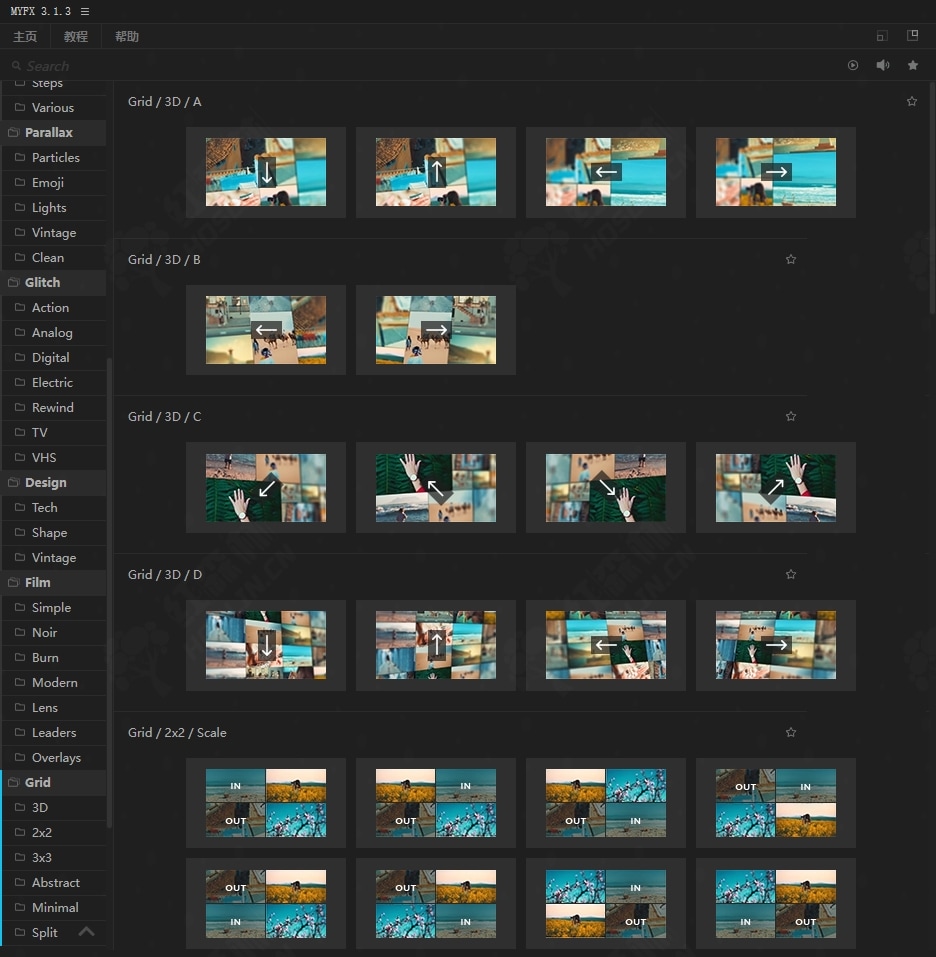The height and width of the screenshot is (957, 936).
Task: Select the Overlays folder under Film
Action: tap(56, 757)
